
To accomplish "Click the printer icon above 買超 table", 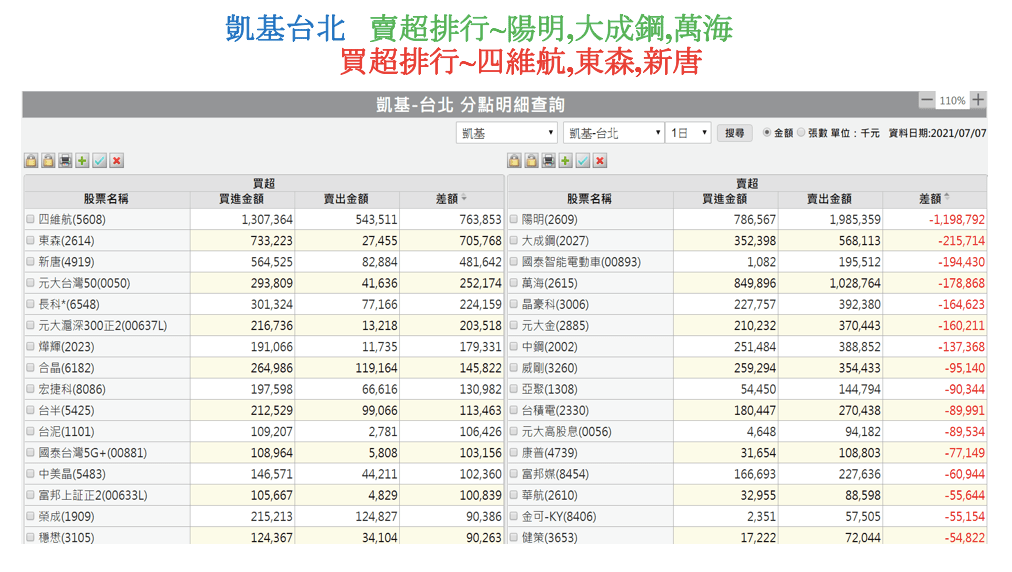I will (65, 160).
